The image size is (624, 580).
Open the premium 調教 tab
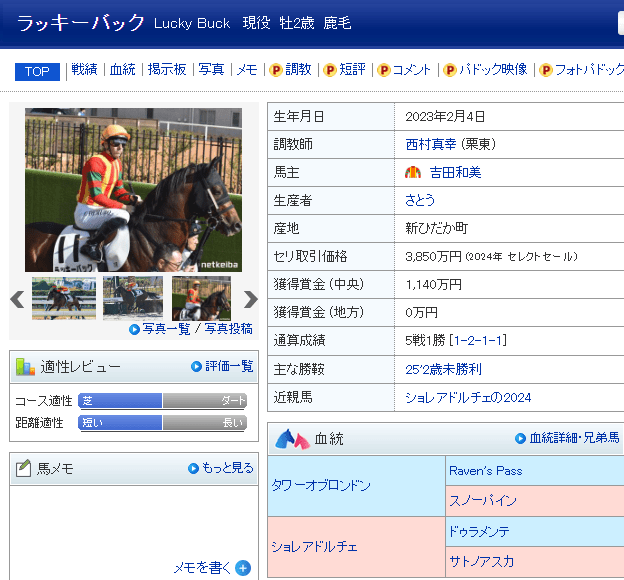(x=298, y=70)
